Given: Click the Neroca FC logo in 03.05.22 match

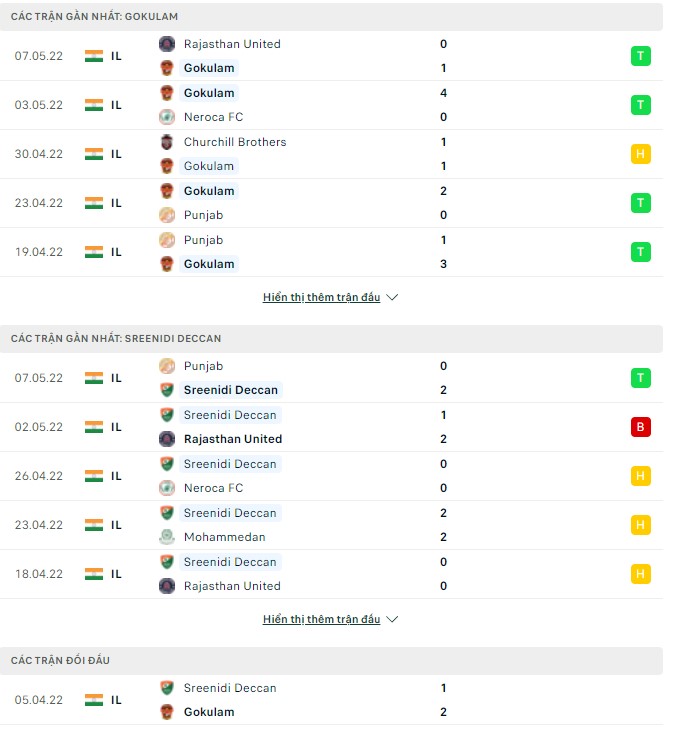Looking at the screenshot, I should pyautogui.click(x=167, y=117).
